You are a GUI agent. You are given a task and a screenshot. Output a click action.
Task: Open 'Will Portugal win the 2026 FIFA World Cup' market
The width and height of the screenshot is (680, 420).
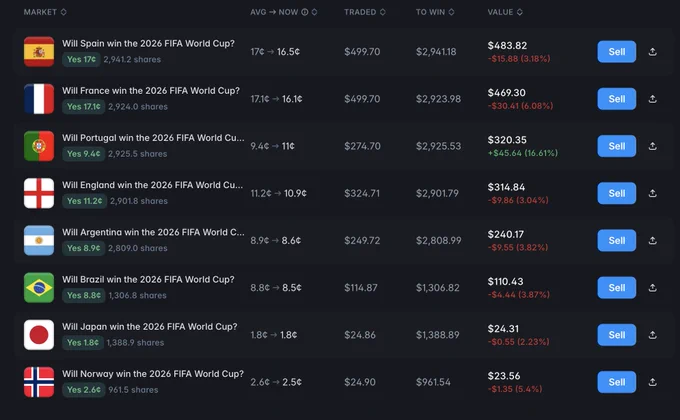(153, 138)
